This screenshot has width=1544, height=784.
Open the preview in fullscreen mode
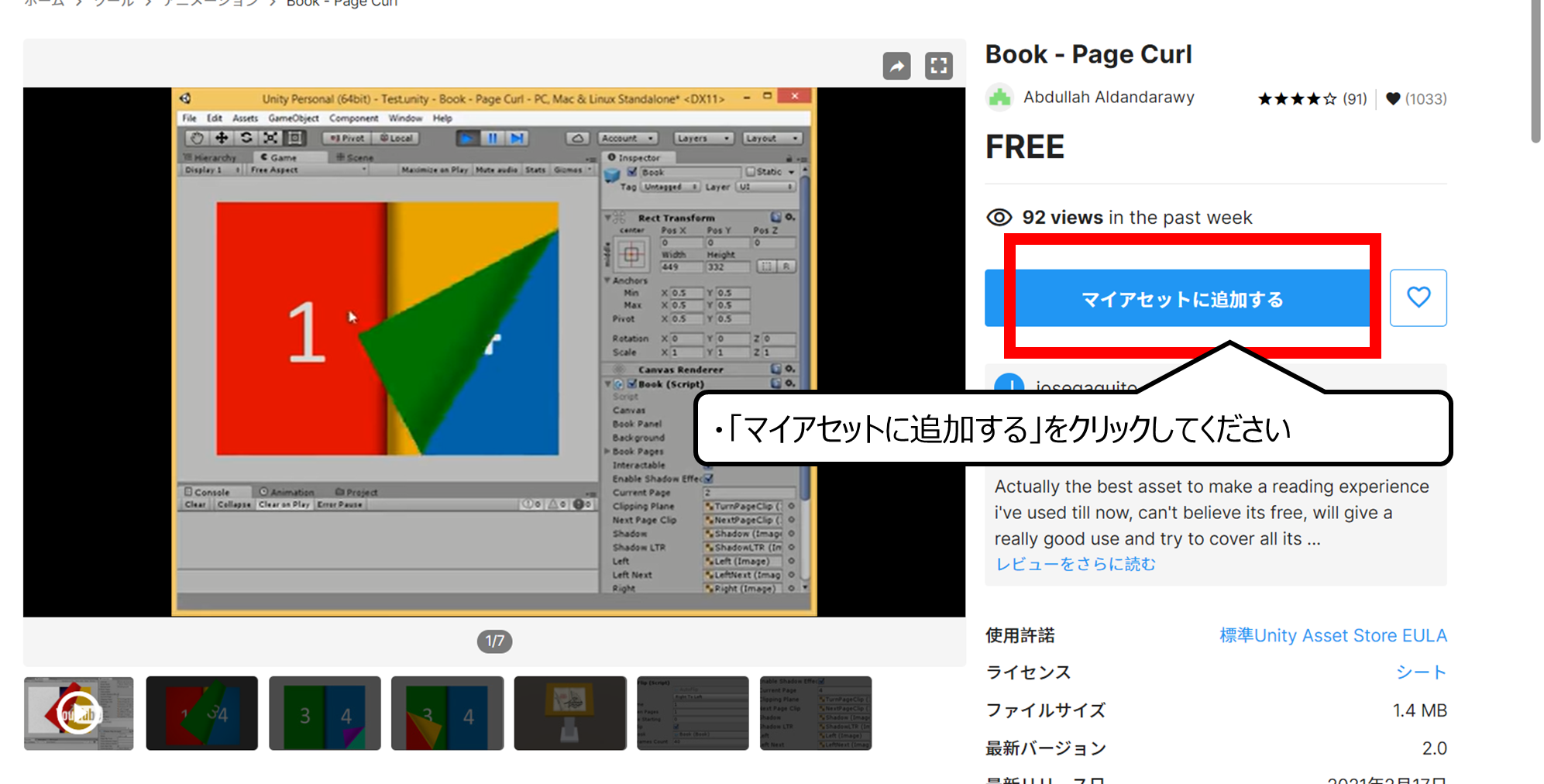(938, 66)
